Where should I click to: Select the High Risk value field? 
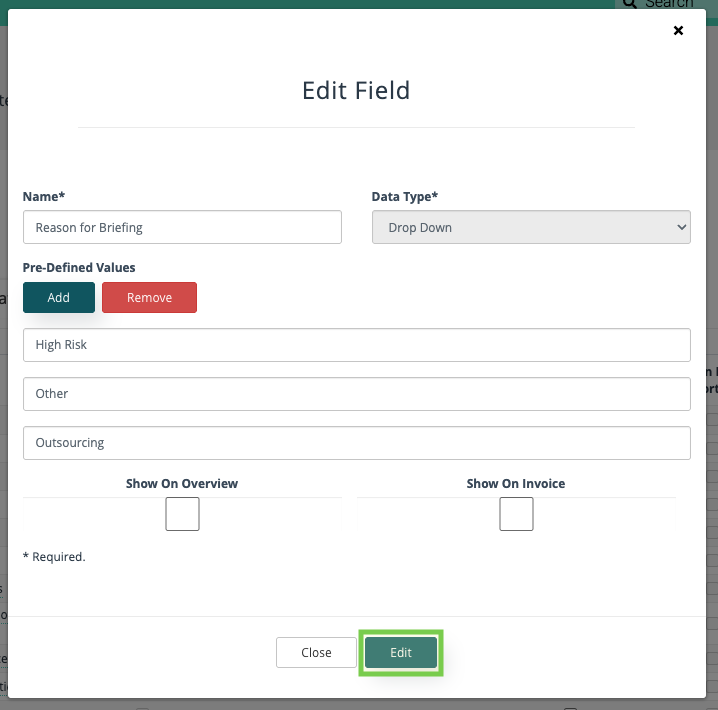(356, 344)
